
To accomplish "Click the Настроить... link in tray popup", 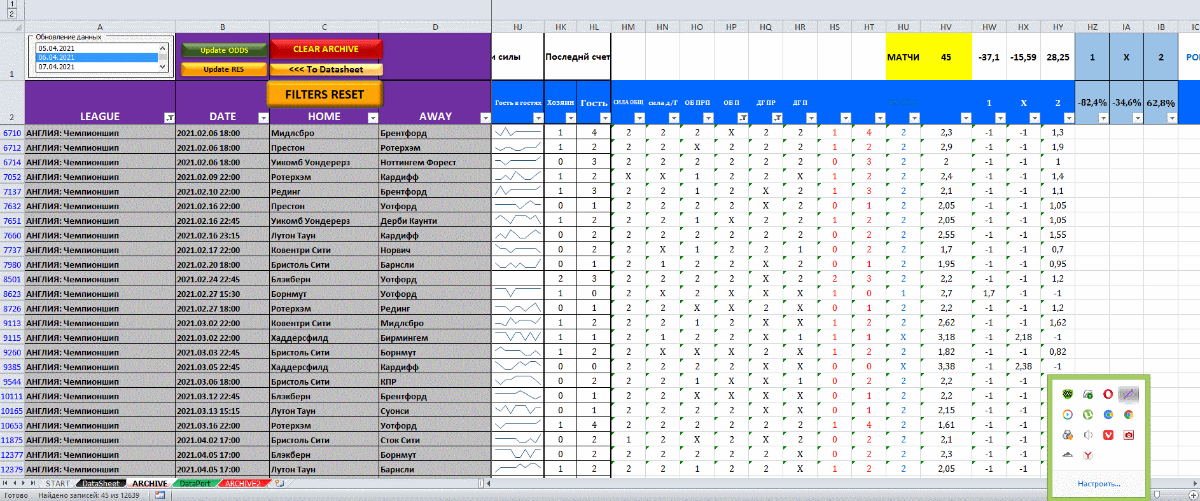I will (1098, 484).
